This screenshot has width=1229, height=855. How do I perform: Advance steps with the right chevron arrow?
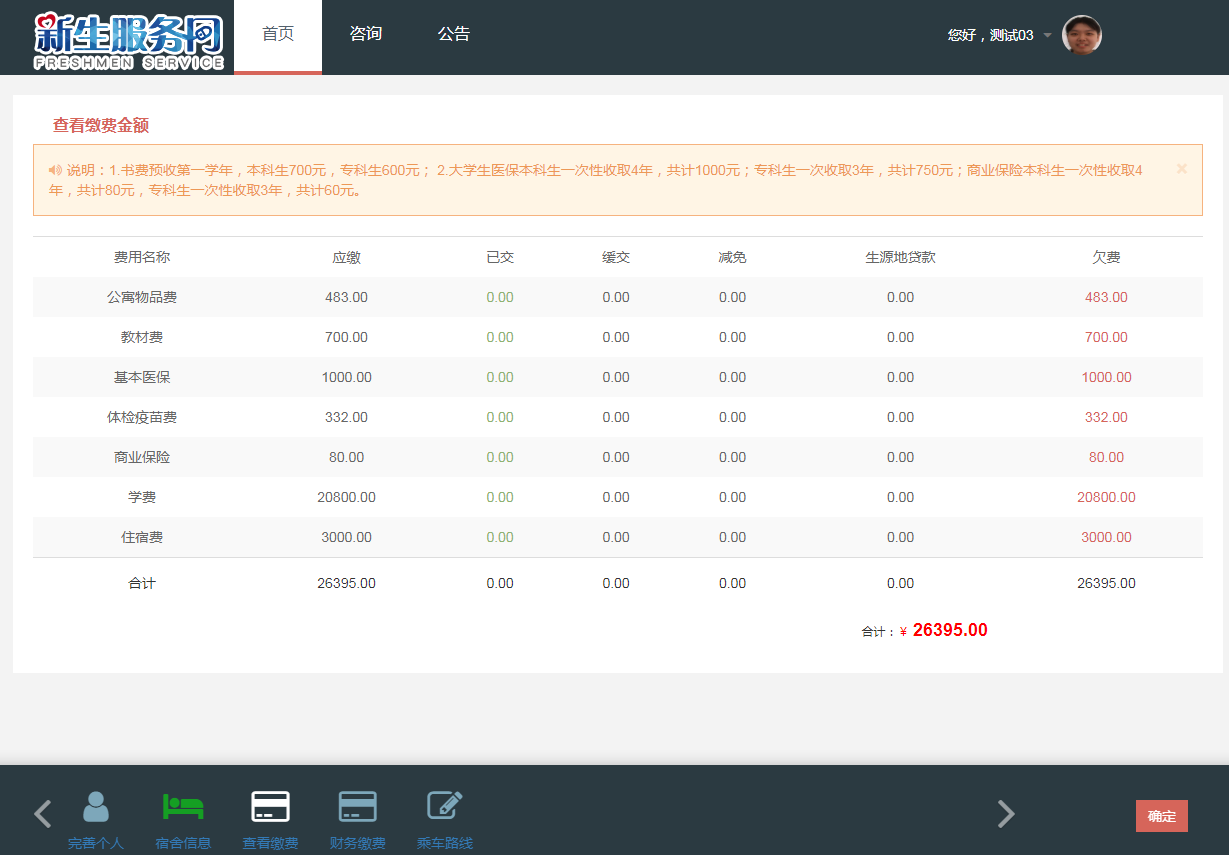pos(1006,815)
